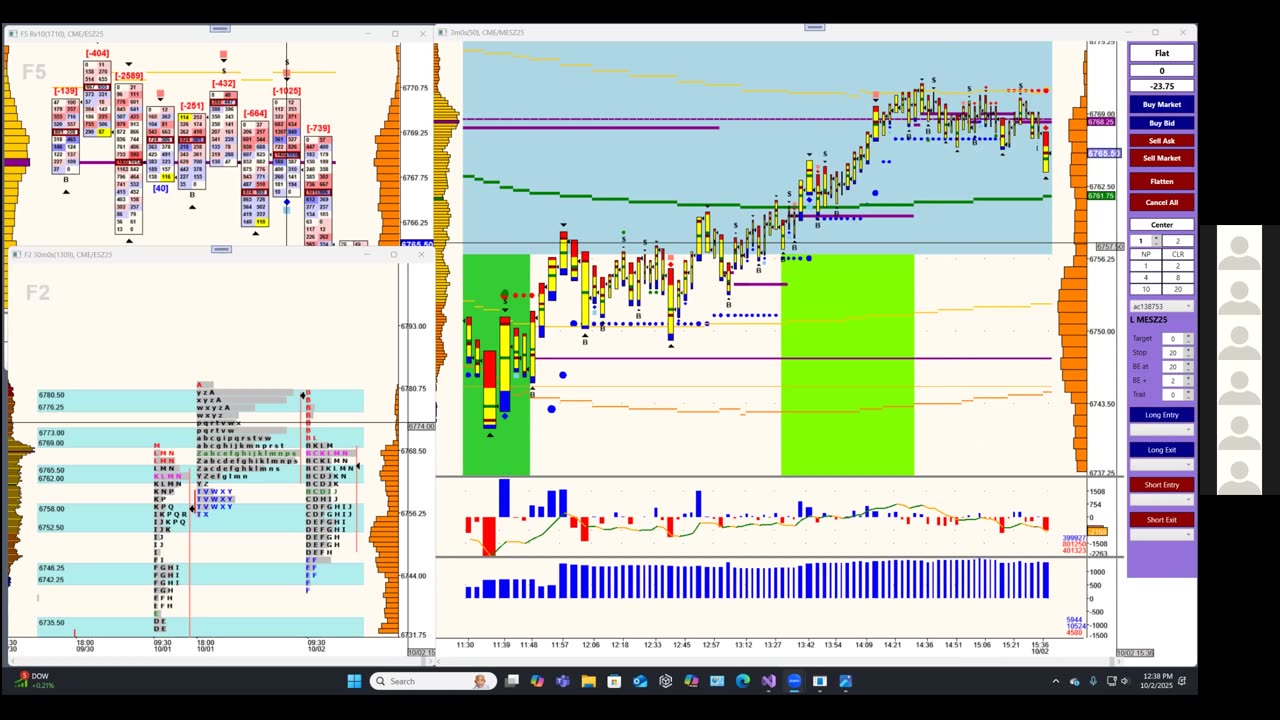1280x720 pixels.
Task: Open Microsoft Teams from the taskbar
Action: pos(562,681)
